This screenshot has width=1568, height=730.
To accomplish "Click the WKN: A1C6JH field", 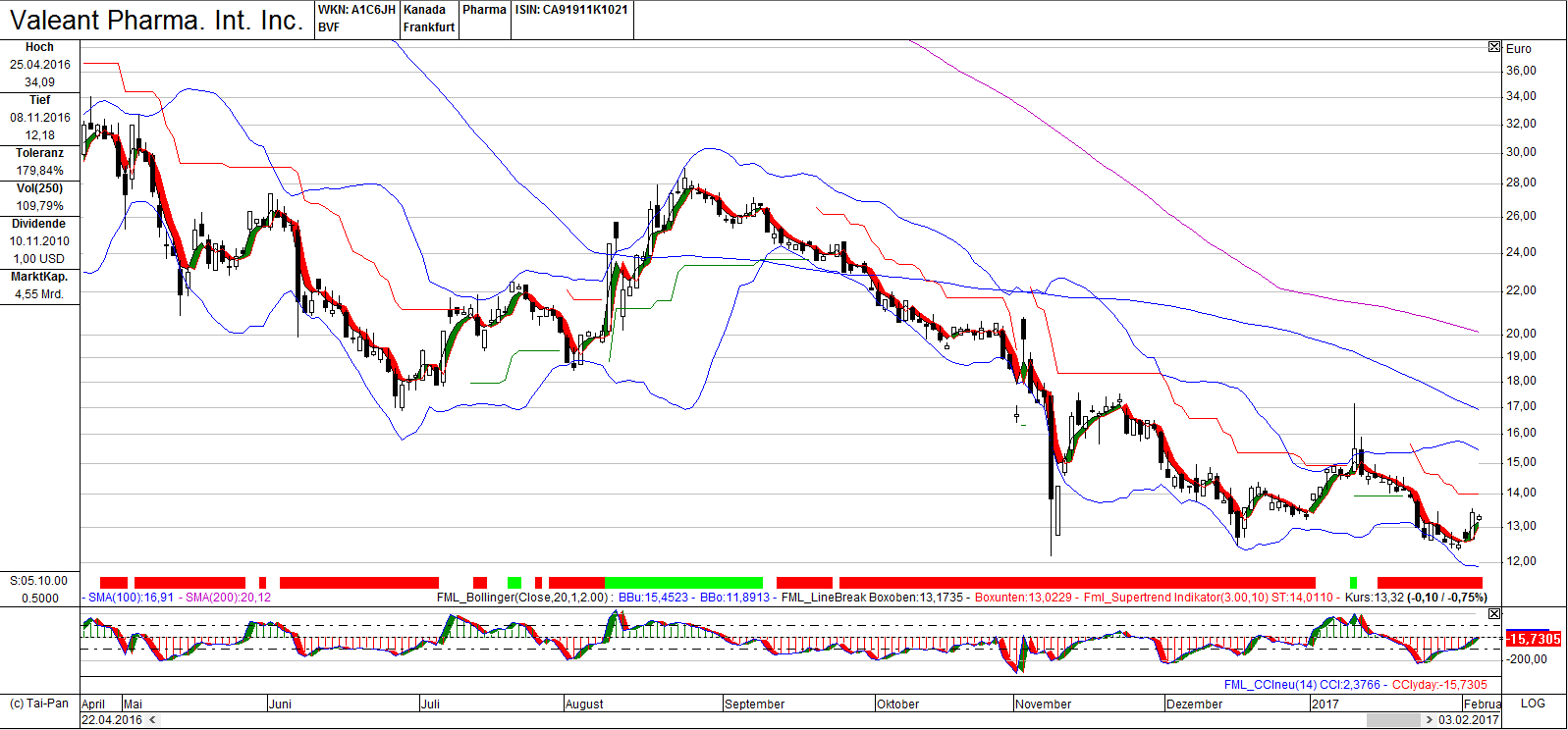I will (356, 10).
